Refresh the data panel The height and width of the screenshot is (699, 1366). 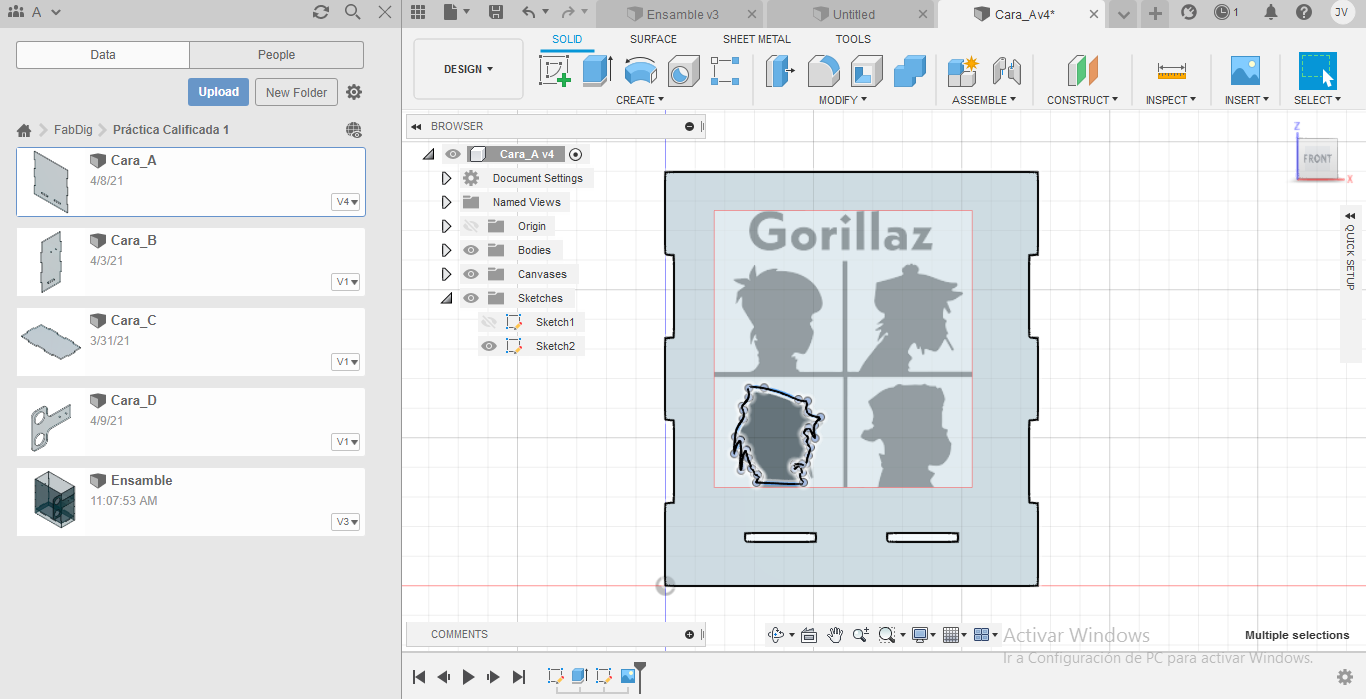pyautogui.click(x=320, y=12)
